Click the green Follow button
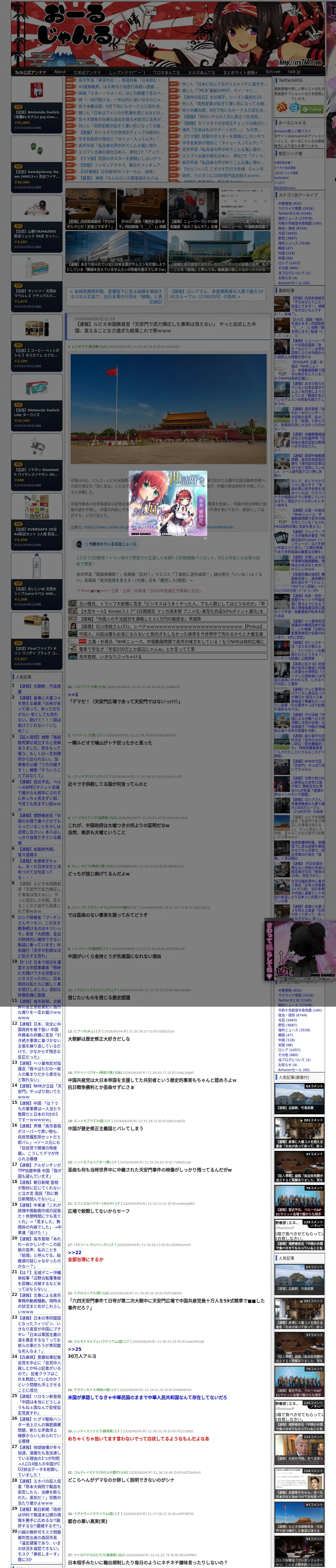The width and height of the screenshot is (336, 1568). click(312, 109)
